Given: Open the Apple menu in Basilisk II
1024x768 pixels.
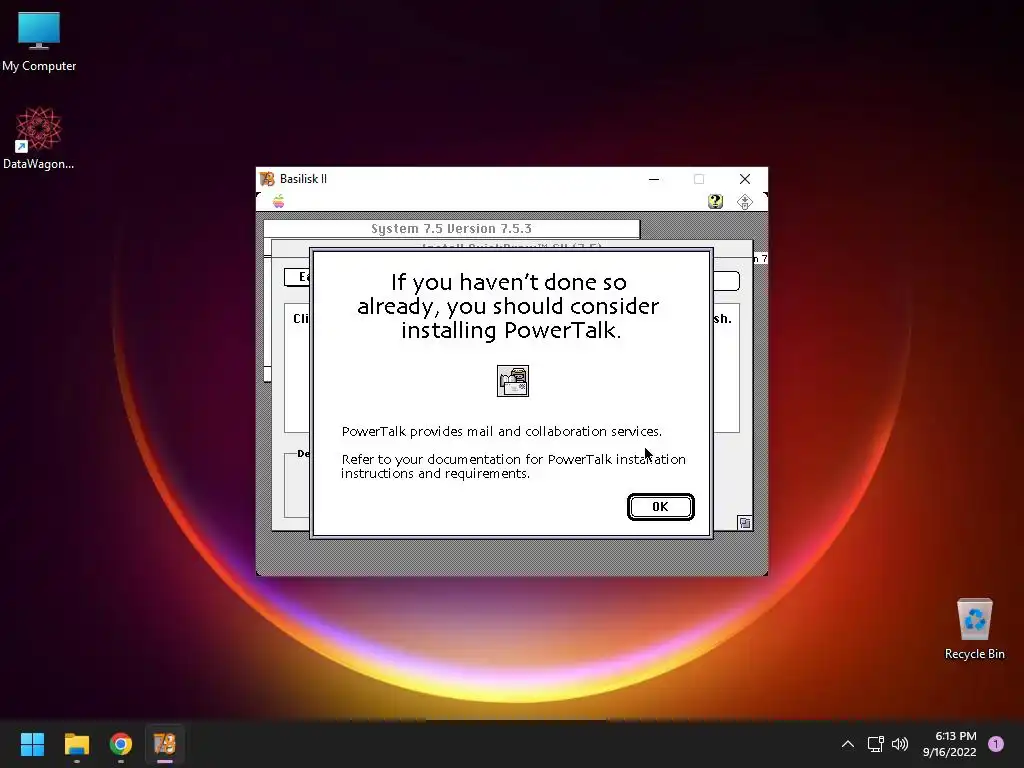Looking at the screenshot, I should (279, 202).
